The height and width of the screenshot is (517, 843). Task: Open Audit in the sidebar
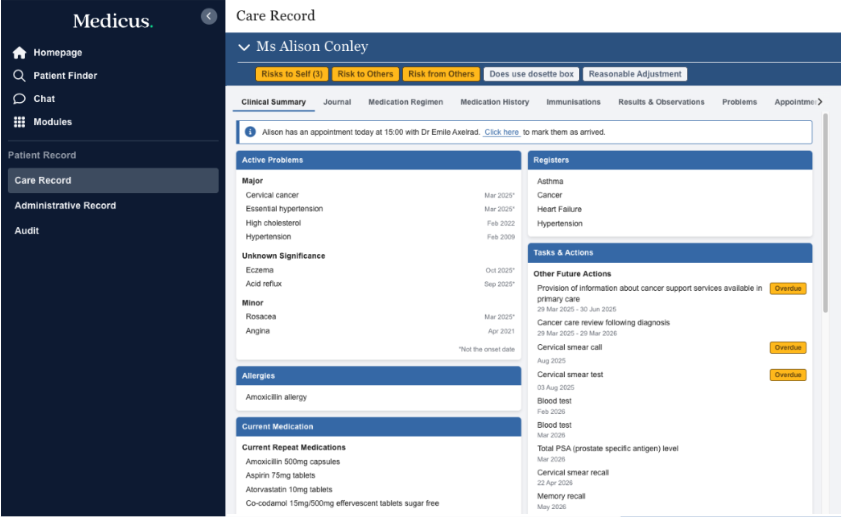tap(27, 231)
